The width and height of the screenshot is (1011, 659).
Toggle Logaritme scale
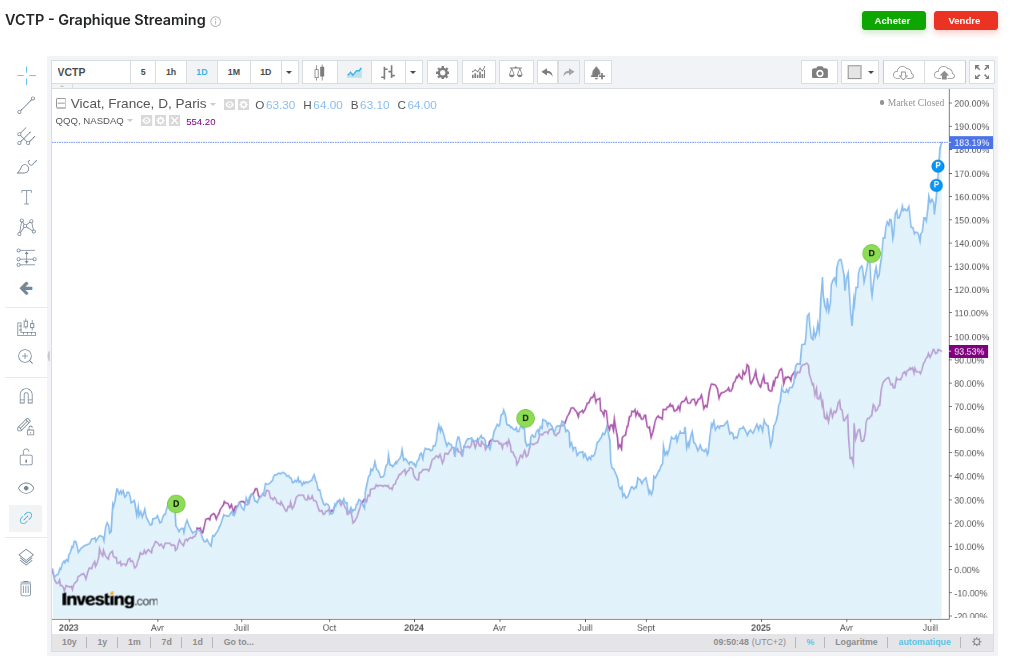(856, 642)
